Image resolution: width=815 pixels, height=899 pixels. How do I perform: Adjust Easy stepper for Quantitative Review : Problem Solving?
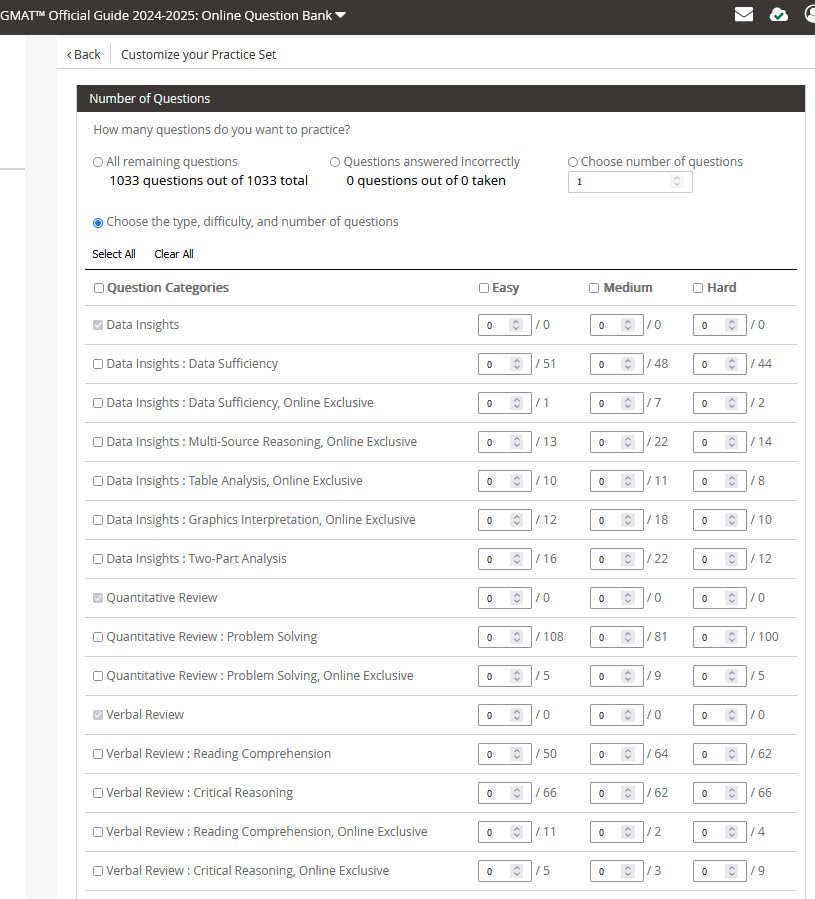pyautogui.click(x=517, y=637)
